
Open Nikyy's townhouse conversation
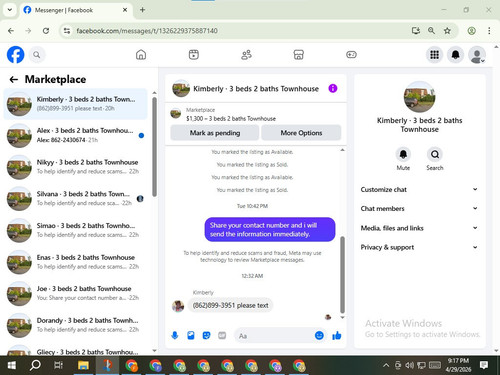pos(75,167)
